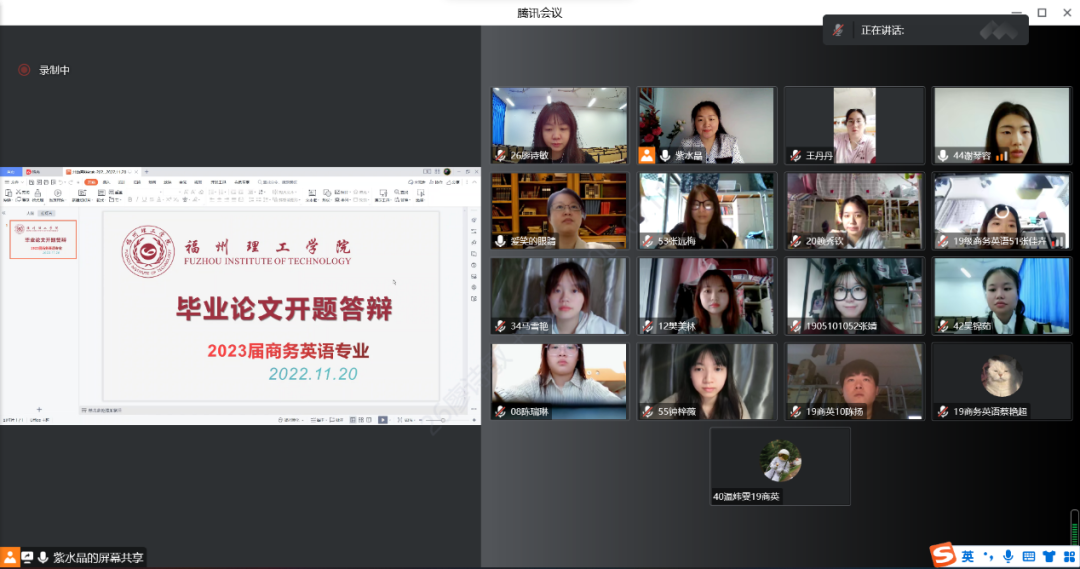1080x569 pixels.
Task: Click the Sogou input method logo
Action: tap(943, 555)
